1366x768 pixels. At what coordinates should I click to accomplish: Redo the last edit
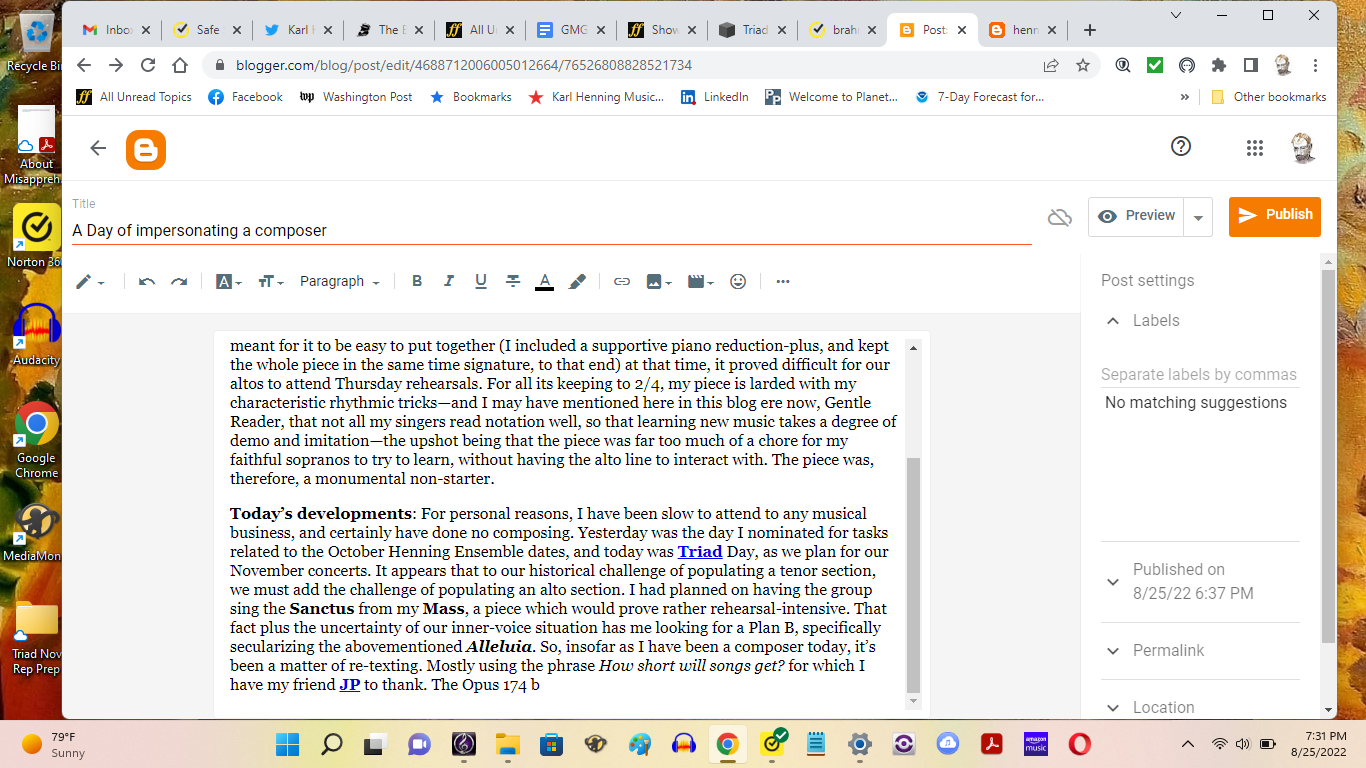179,282
